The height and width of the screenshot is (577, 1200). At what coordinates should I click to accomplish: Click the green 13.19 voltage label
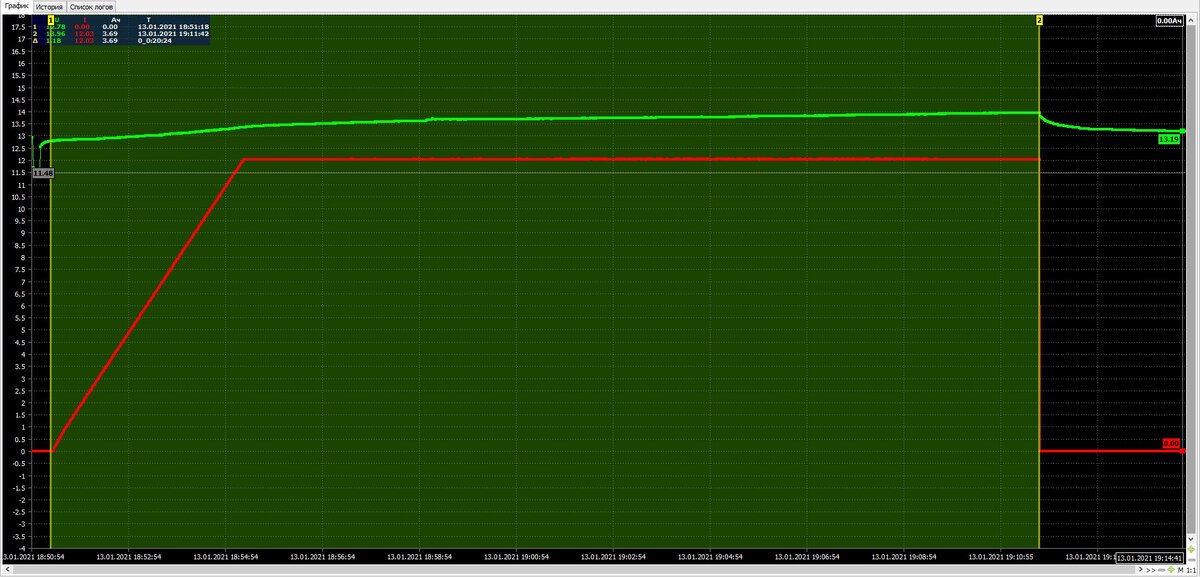(x=1168, y=139)
